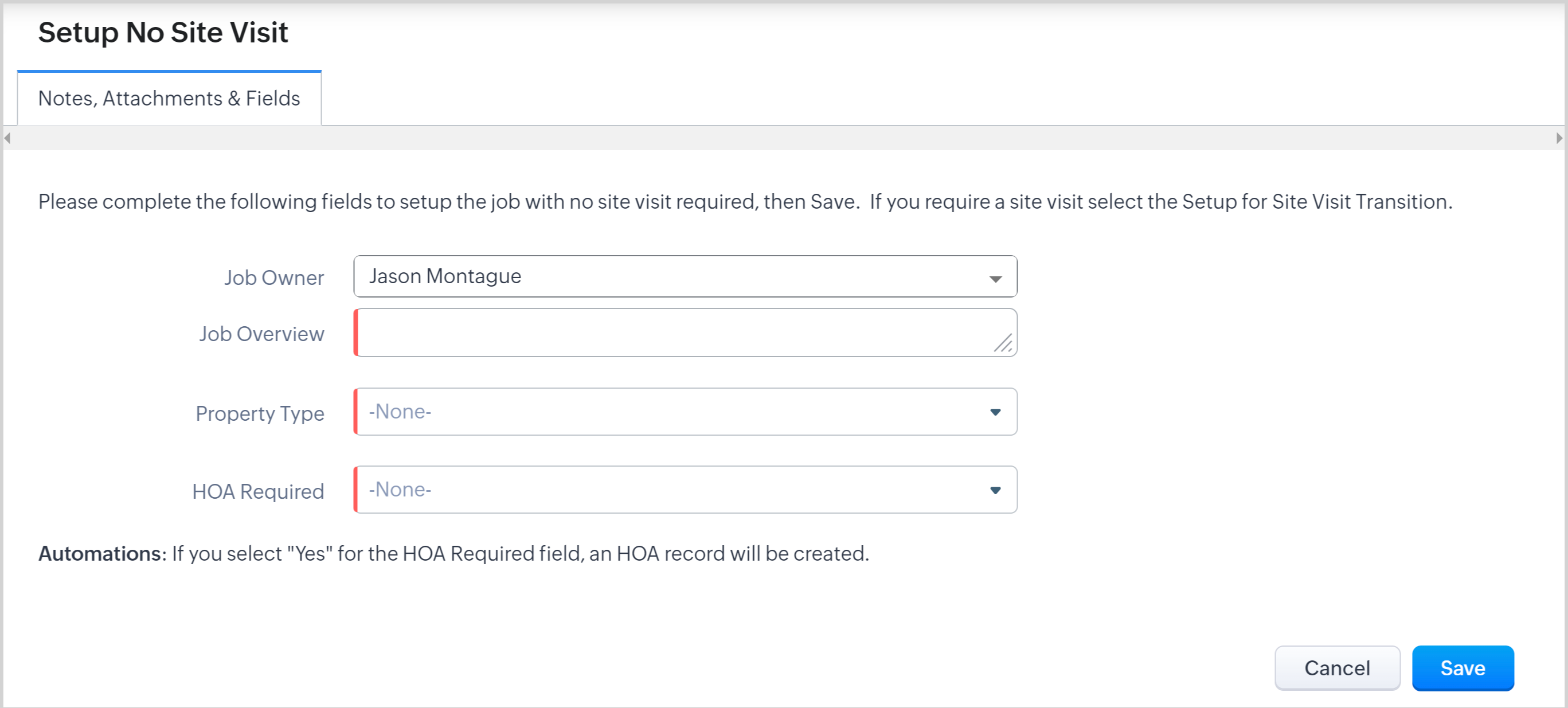Click the Automations note text

pos(453,553)
